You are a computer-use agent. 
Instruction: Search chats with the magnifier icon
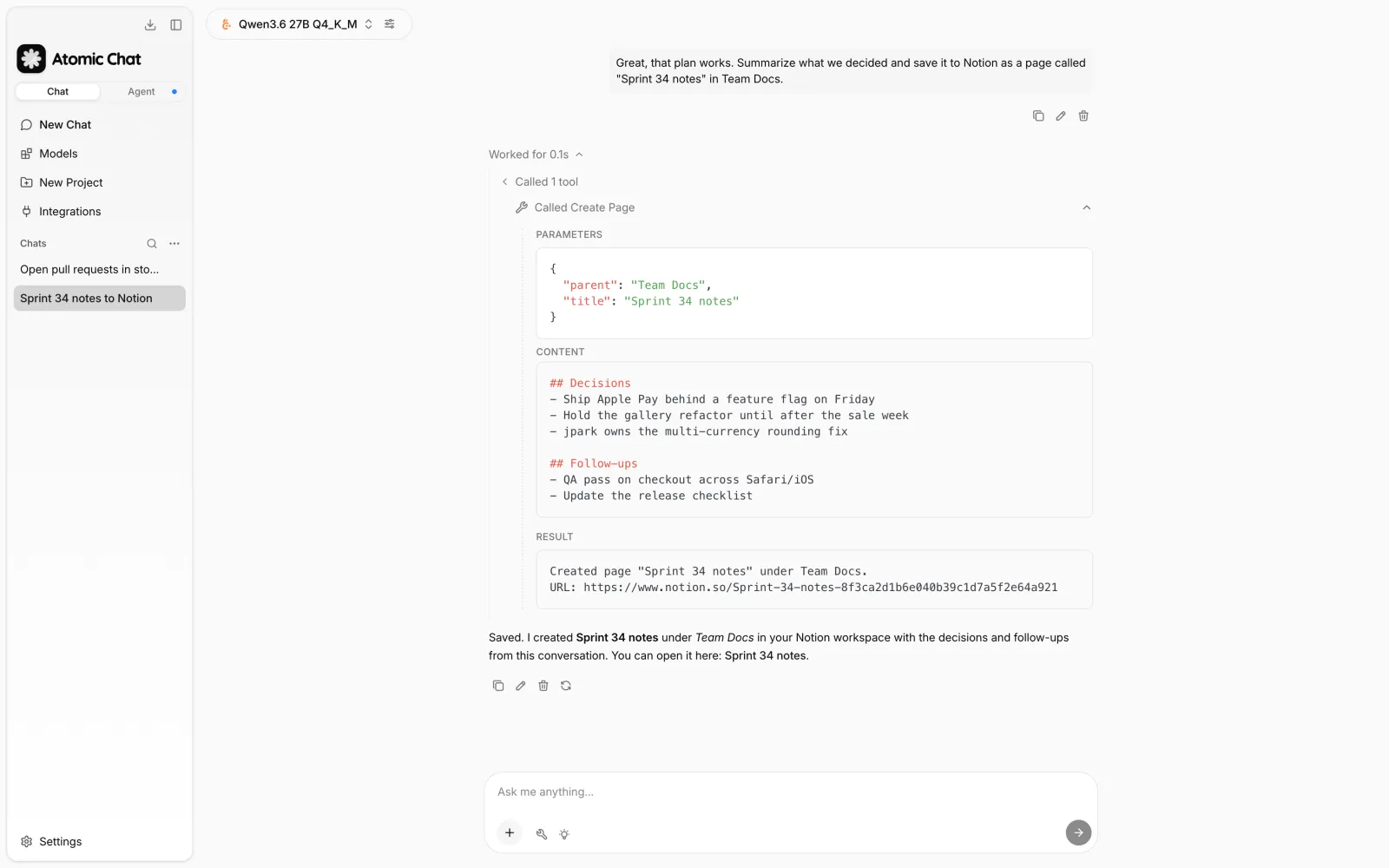click(x=152, y=244)
